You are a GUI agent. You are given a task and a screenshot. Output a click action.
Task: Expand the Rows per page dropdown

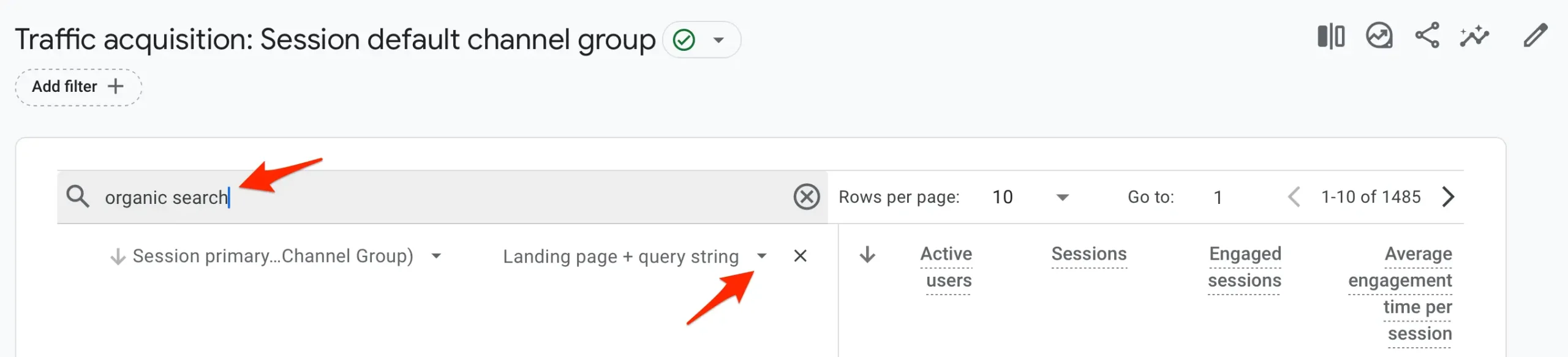[x=1063, y=197]
